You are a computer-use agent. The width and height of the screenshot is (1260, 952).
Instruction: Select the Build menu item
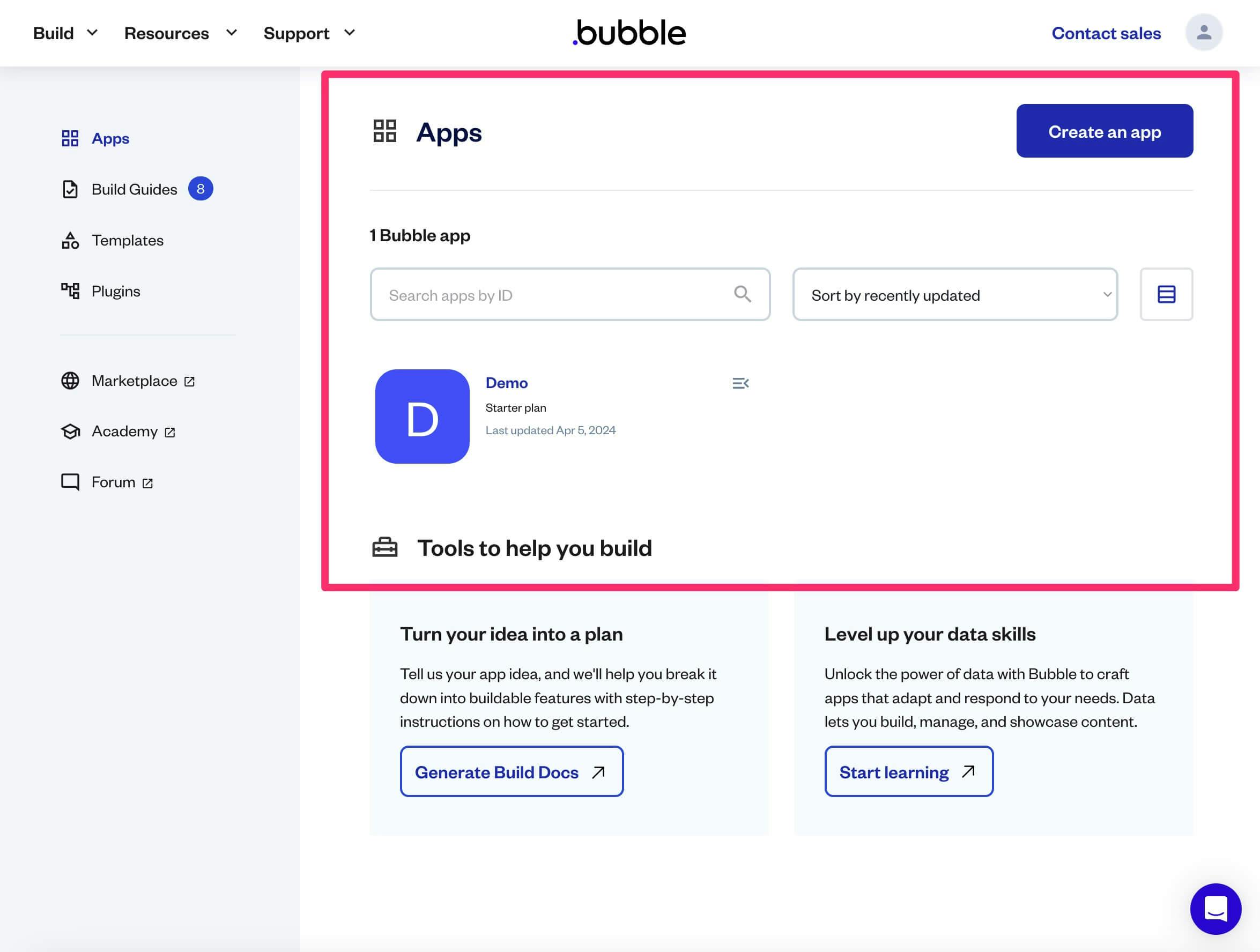tap(53, 32)
